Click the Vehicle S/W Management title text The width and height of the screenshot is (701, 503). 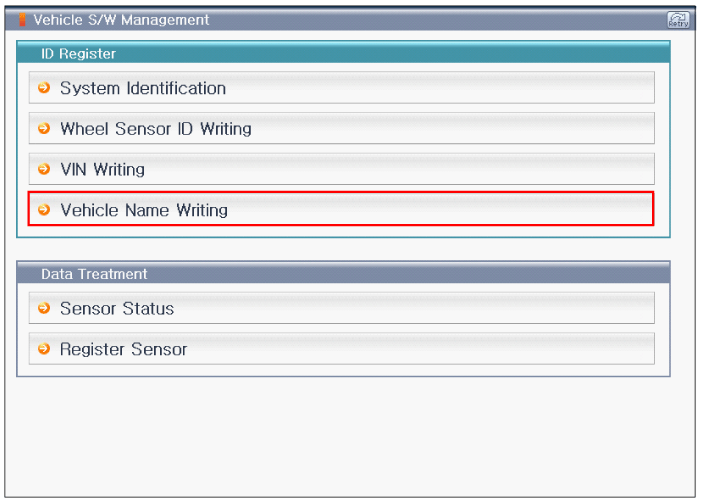[x=121, y=20]
